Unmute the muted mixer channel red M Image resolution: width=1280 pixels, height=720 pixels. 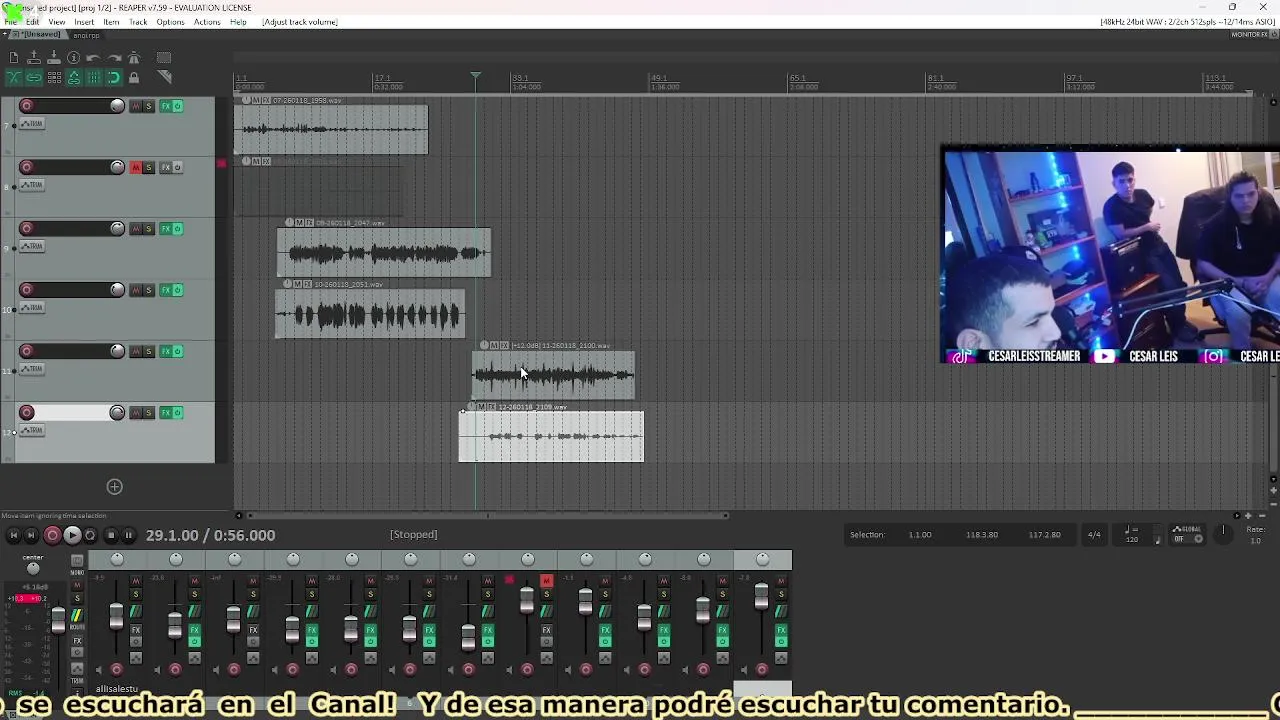(x=546, y=581)
